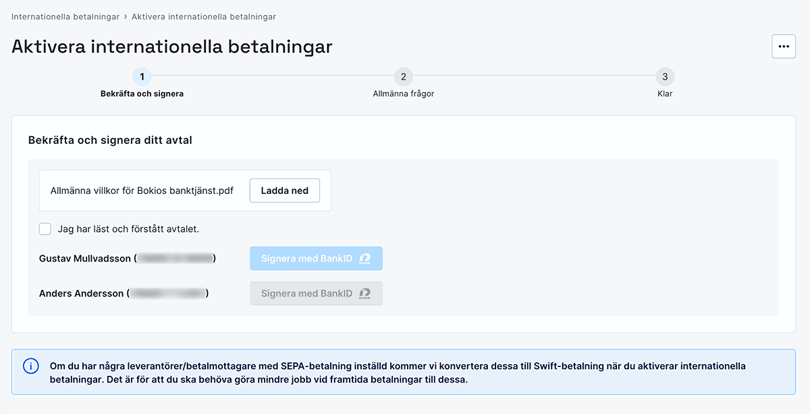Click the 'Allmänna frågor' step label
Screen dimensions: 810x414
(403, 94)
